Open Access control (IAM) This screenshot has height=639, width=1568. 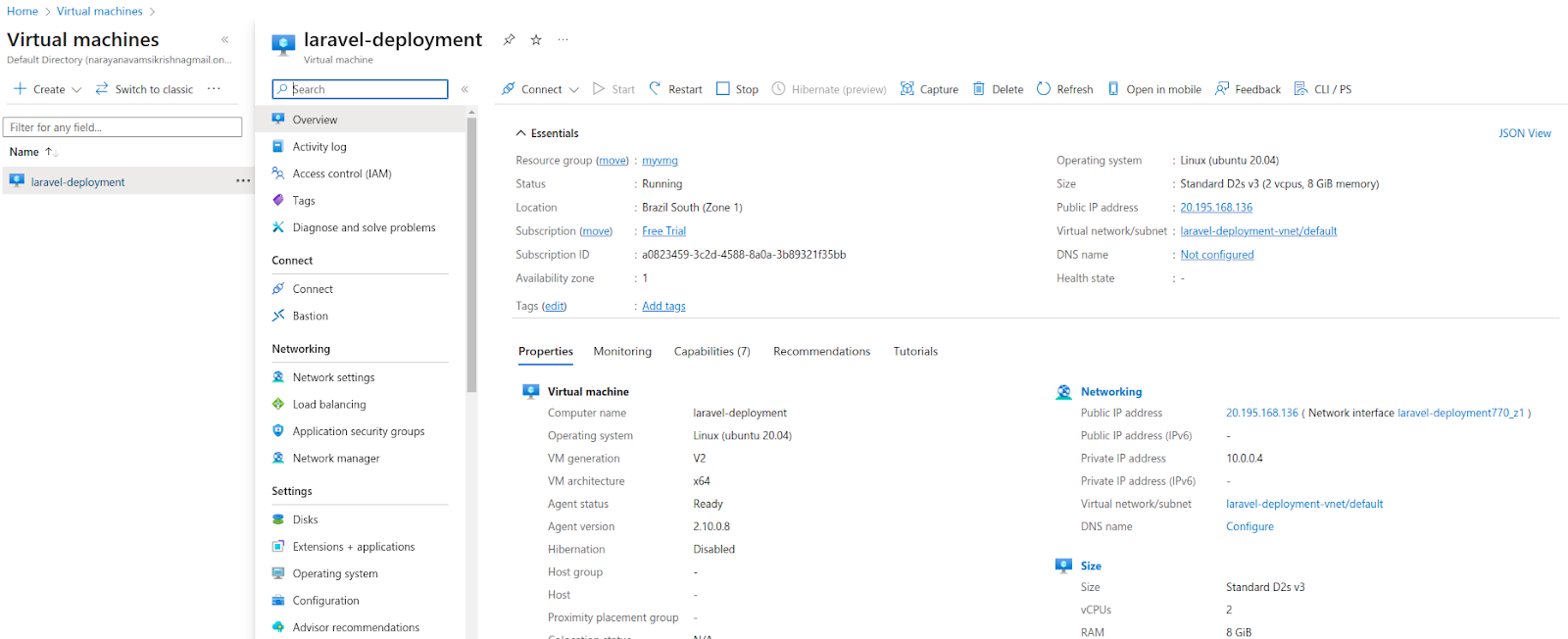[x=342, y=173]
